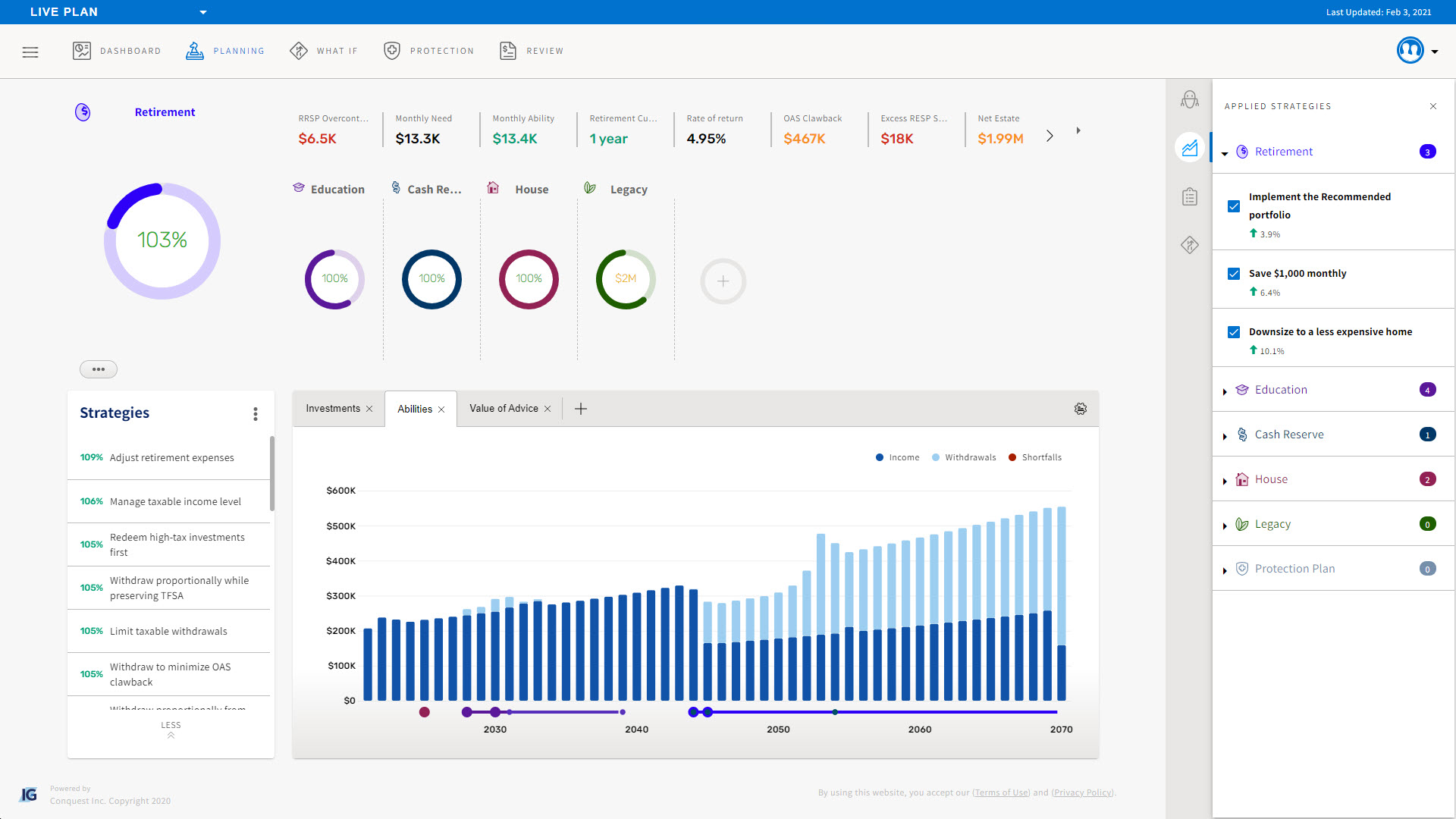Image resolution: width=1456 pixels, height=819 pixels.
Task: Open Strategies kebab menu
Action: click(x=256, y=413)
